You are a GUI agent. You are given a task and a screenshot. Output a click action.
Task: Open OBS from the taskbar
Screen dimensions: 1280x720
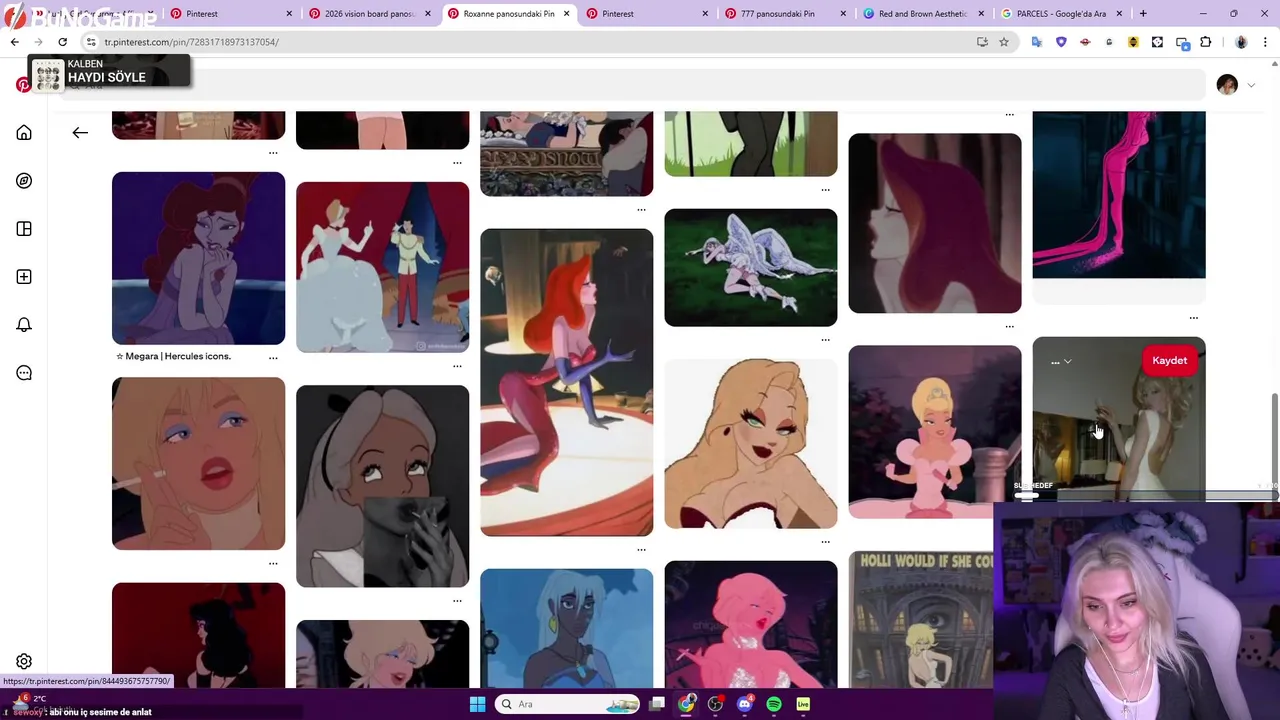coord(715,704)
